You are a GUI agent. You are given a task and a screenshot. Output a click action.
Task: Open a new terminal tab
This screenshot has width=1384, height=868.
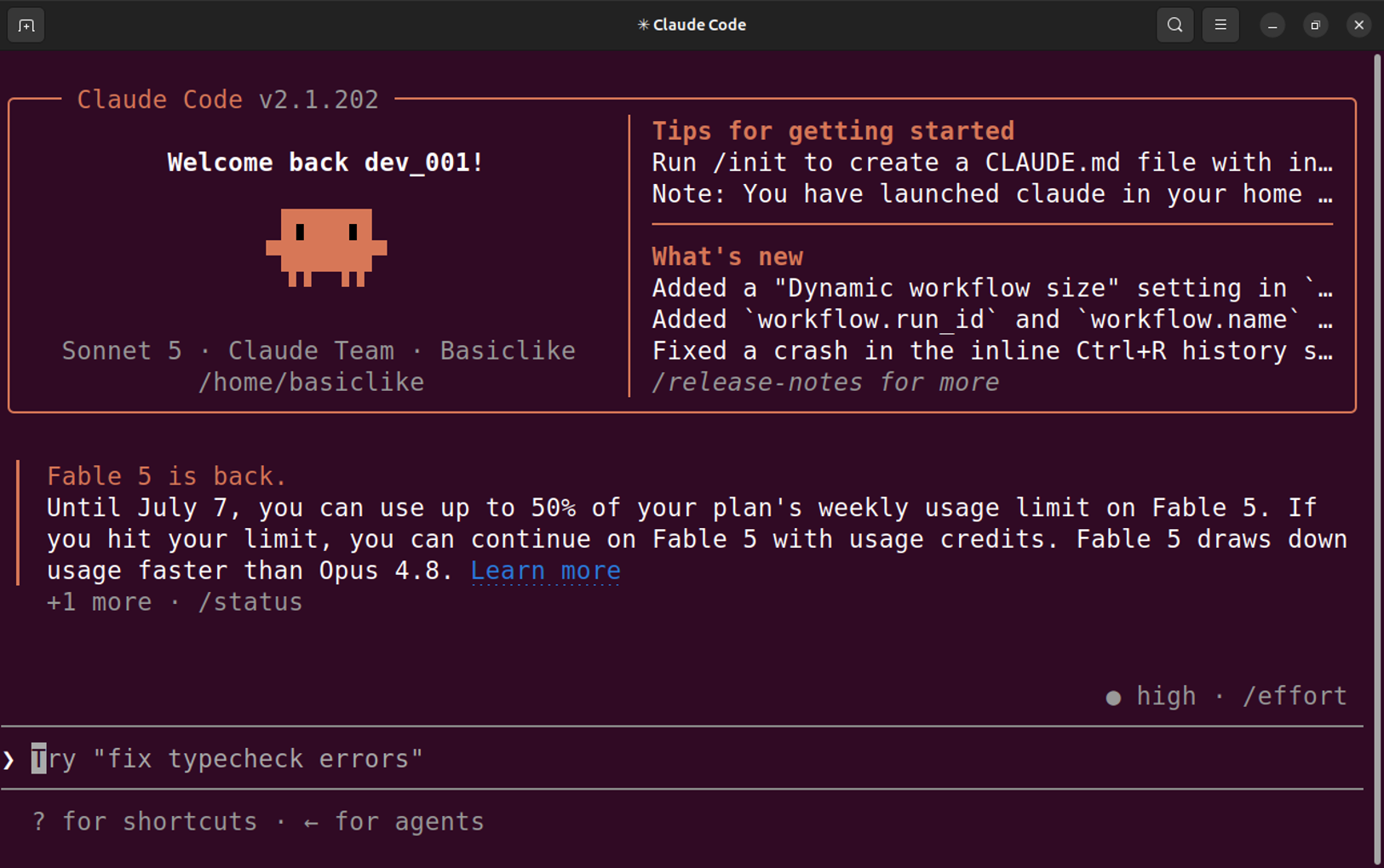click(26, 26)
